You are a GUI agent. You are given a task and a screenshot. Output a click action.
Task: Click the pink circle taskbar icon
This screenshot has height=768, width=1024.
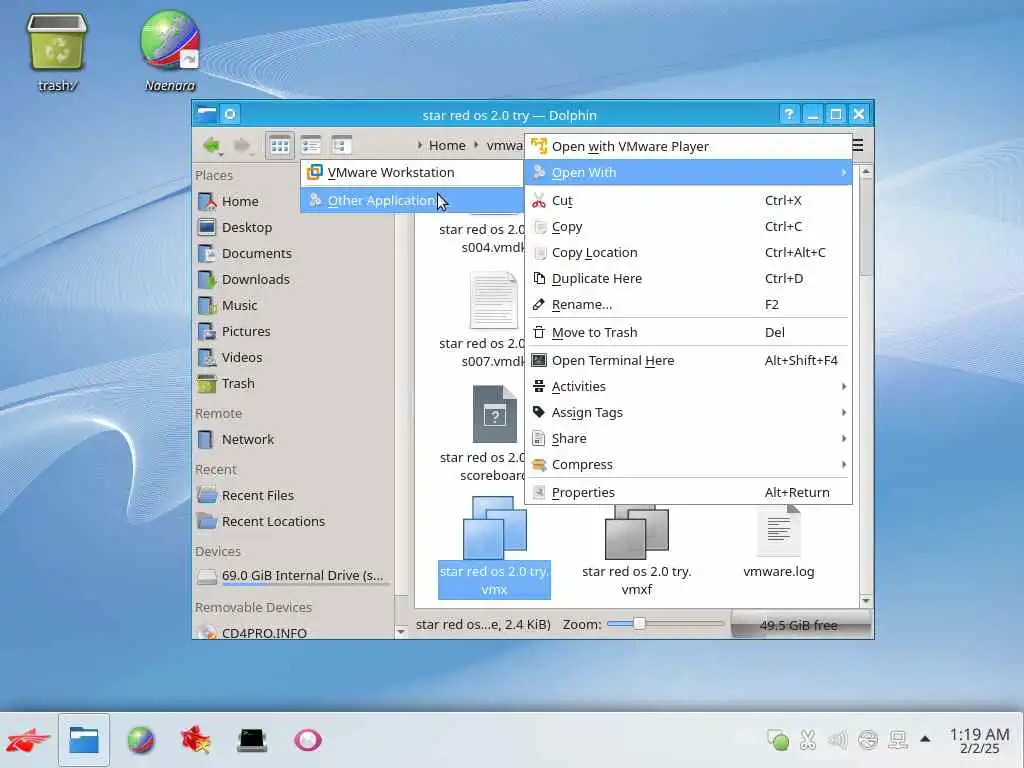click(x=308, y=740)
